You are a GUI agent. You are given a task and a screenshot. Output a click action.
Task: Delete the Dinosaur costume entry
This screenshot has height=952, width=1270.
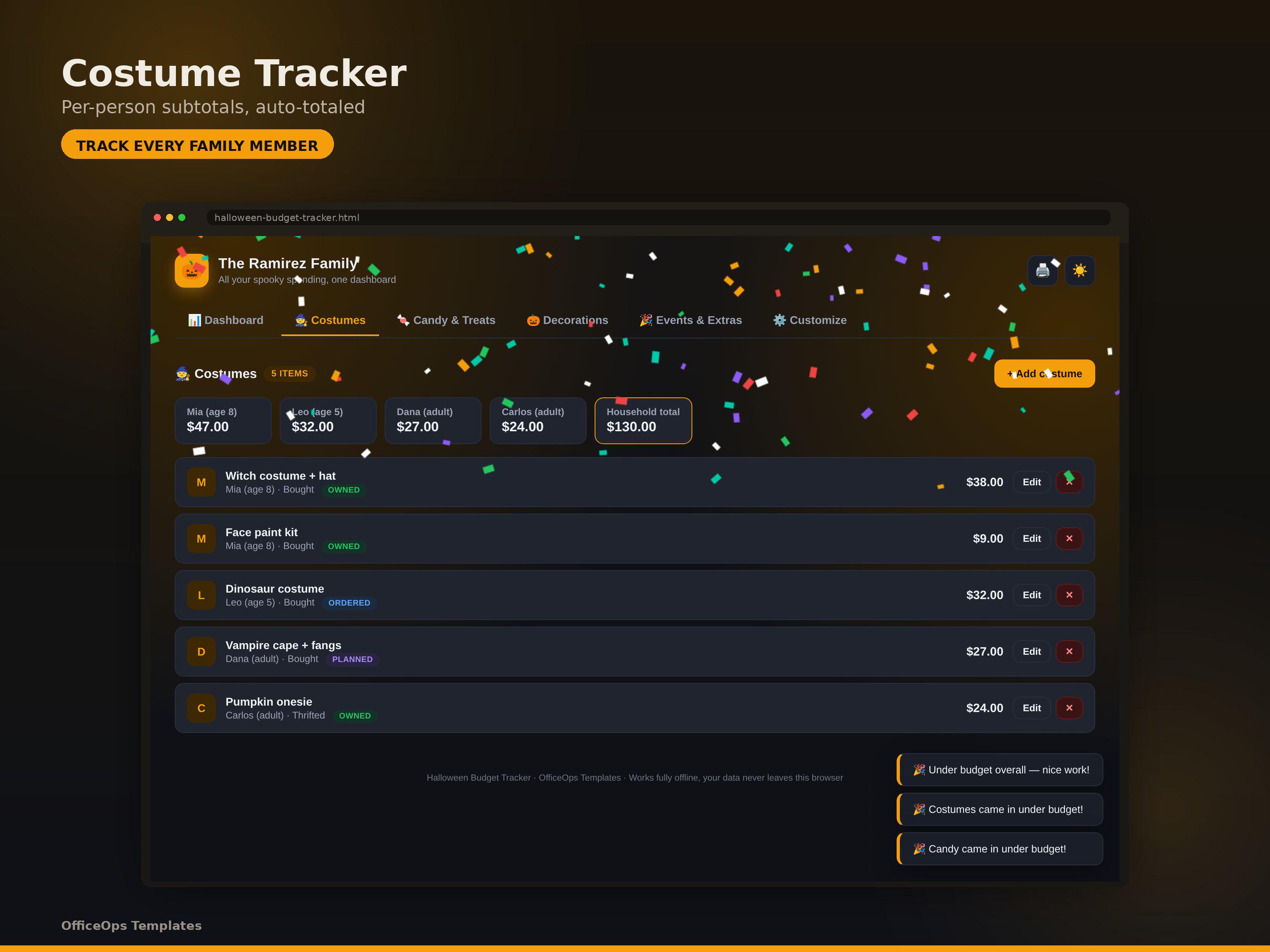pyautogui.click(x=1069, y=595)
